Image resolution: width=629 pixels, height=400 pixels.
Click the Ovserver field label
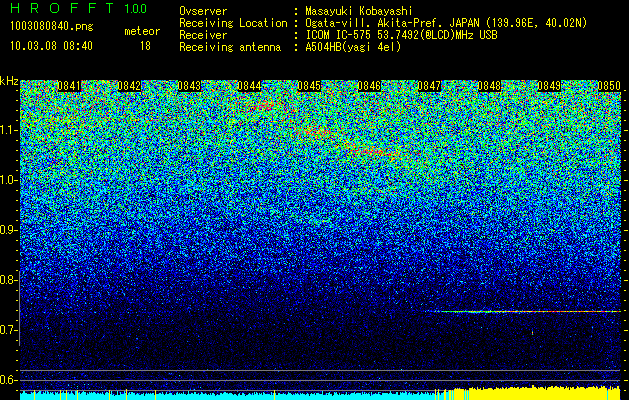click(203, 11)
